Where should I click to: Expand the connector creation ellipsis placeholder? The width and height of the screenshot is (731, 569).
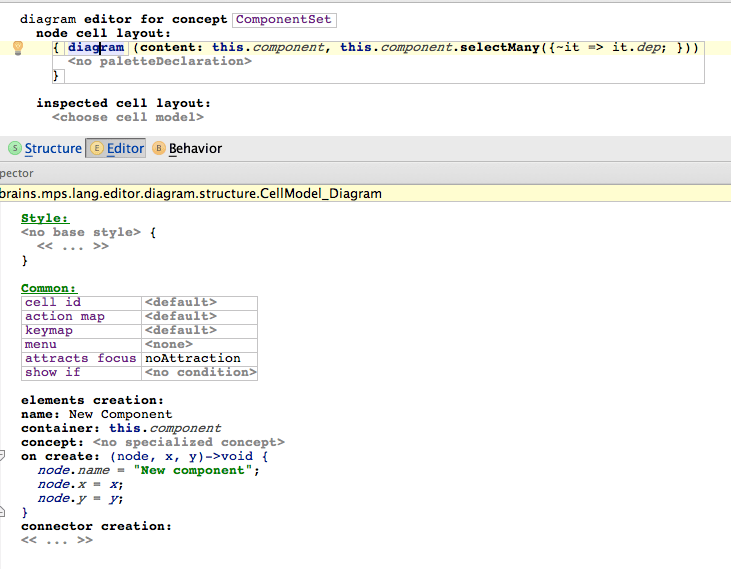tap(56, 540)
